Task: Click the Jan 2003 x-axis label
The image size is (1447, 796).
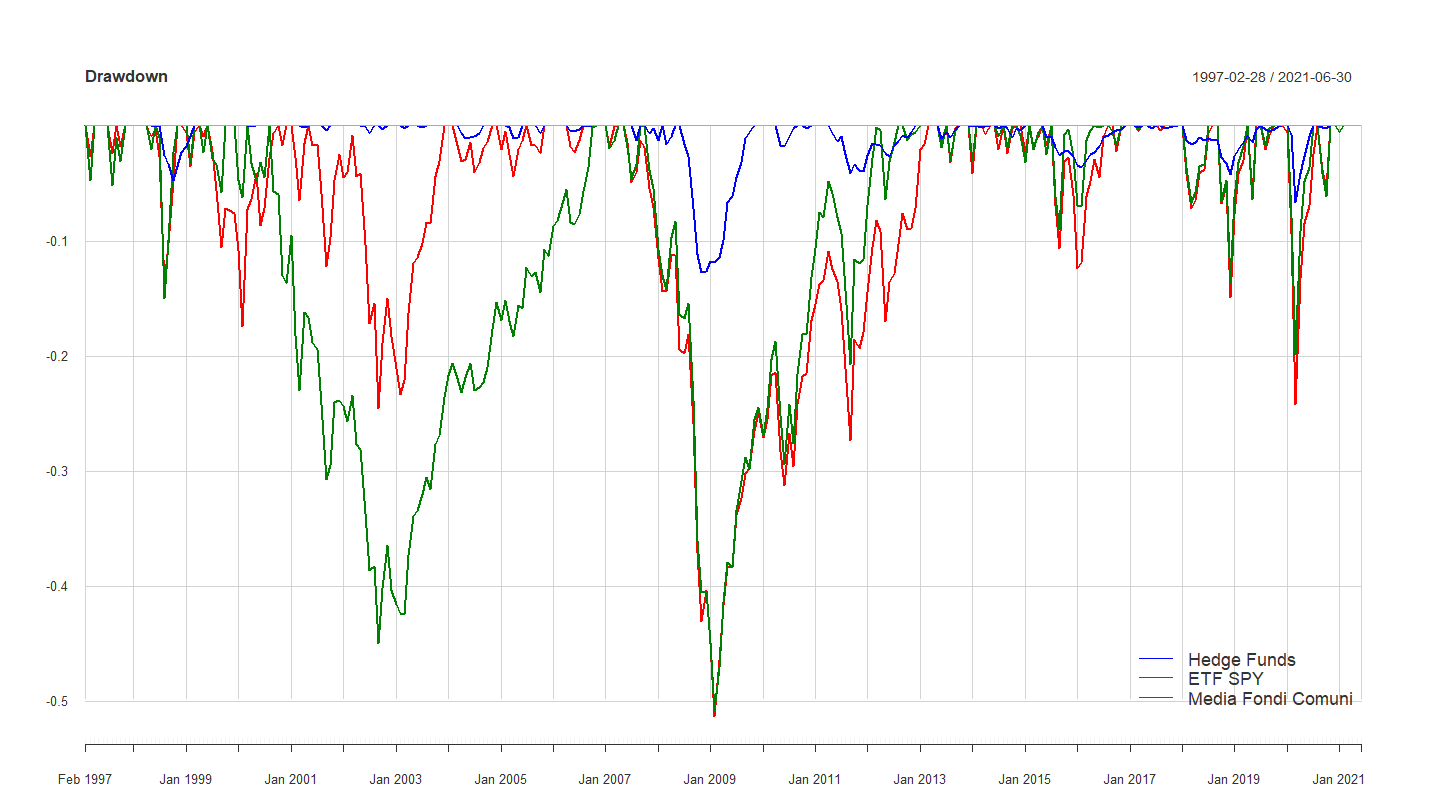Action: (396, 779)
